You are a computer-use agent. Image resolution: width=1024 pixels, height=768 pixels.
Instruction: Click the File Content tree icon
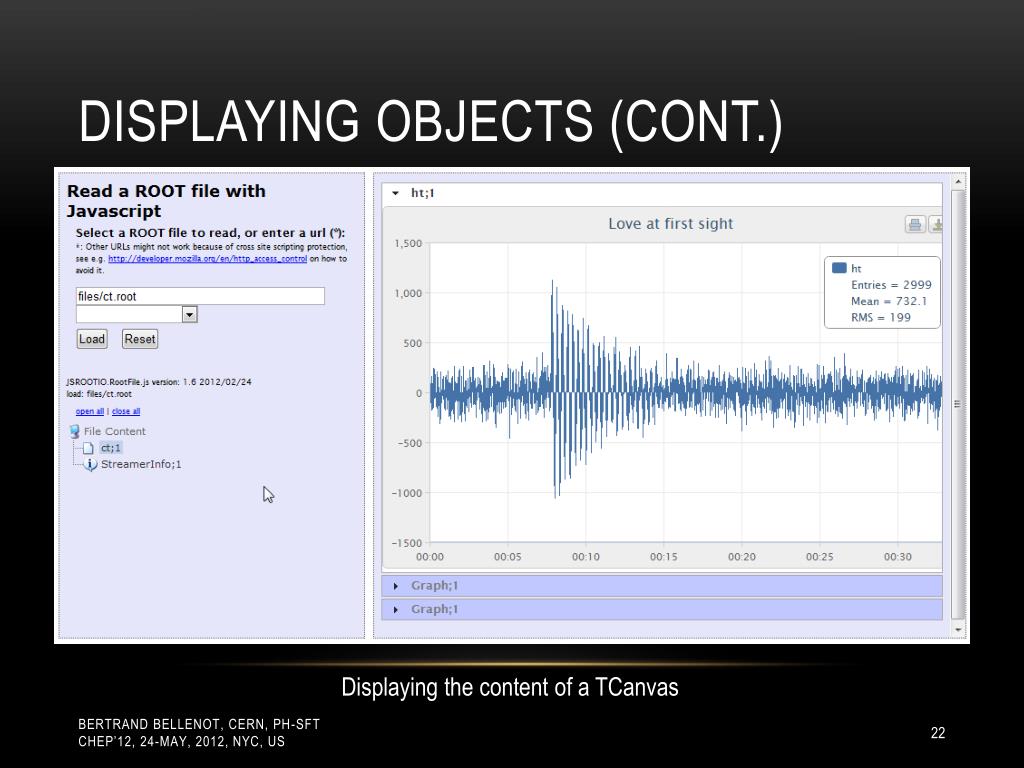pyautogui.click(x=74, y=432)
